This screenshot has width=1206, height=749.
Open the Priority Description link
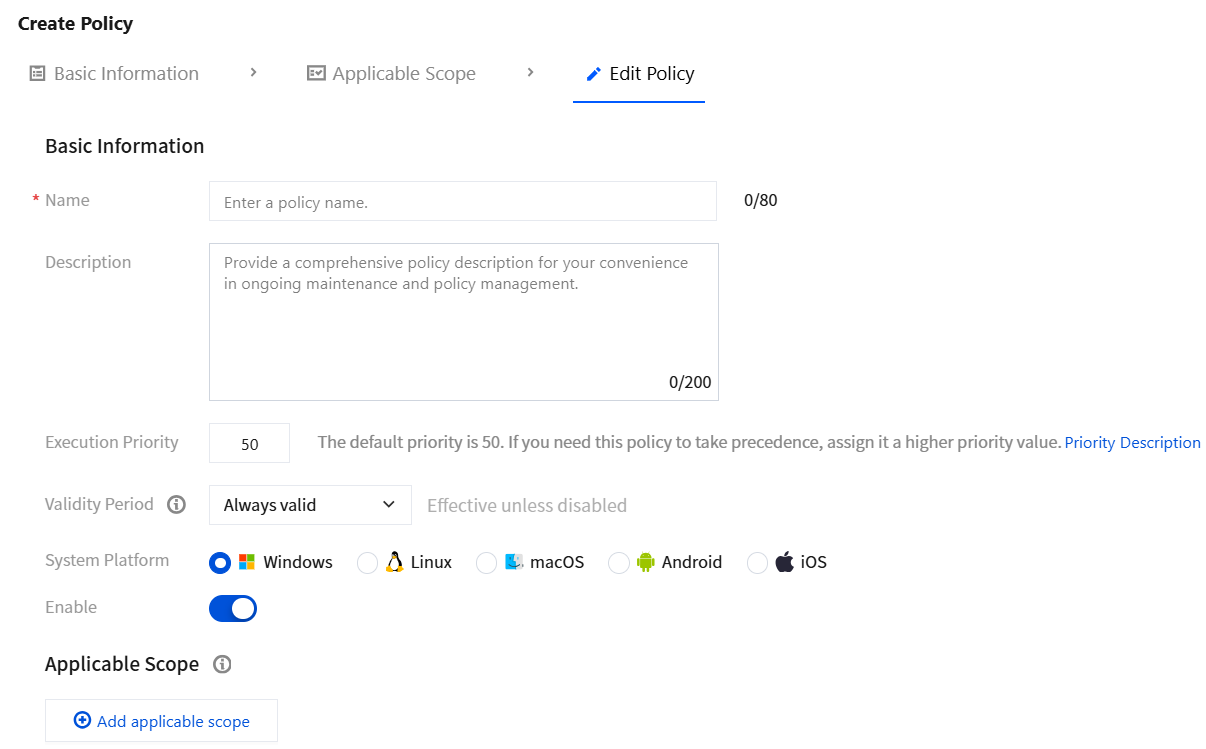(1132, 442)
